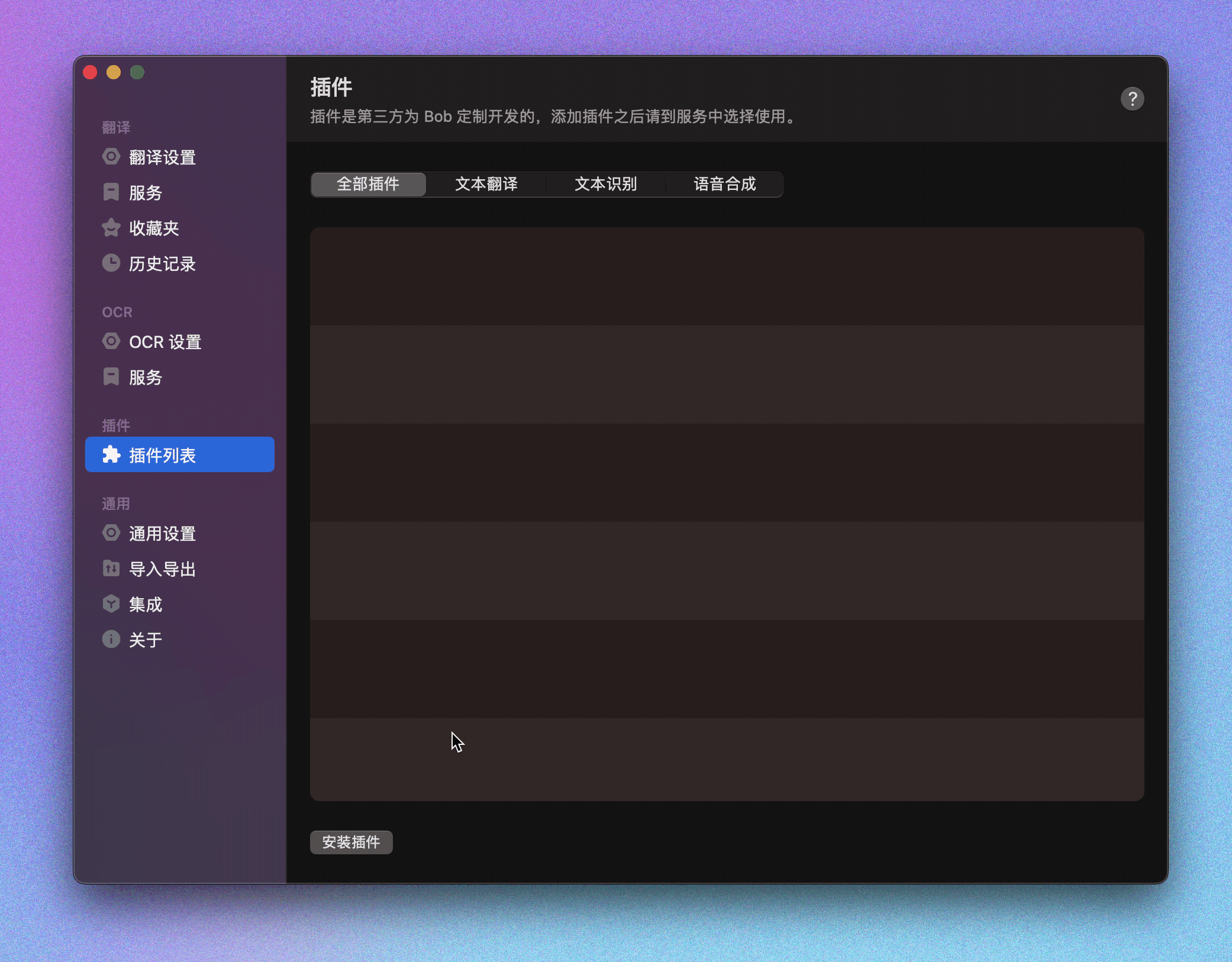Open the 关于 info icon

coord(112,640)
